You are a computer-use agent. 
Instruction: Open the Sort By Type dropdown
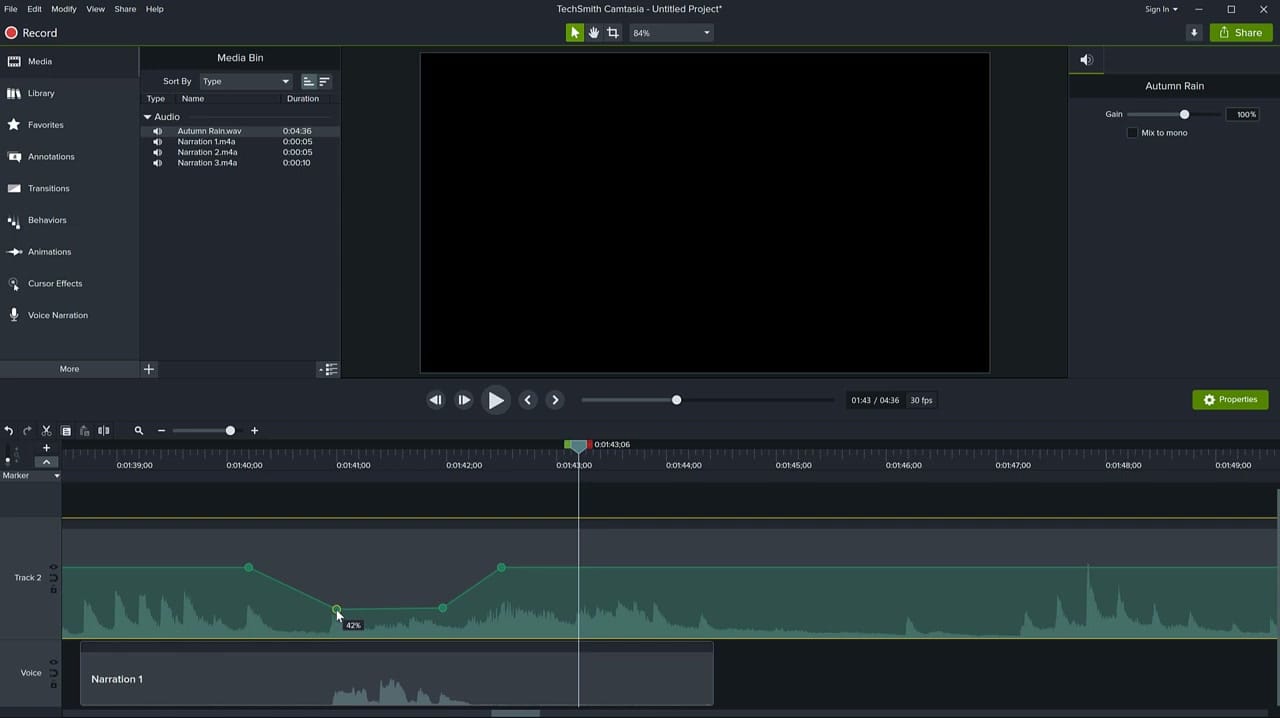coord(244,81)
